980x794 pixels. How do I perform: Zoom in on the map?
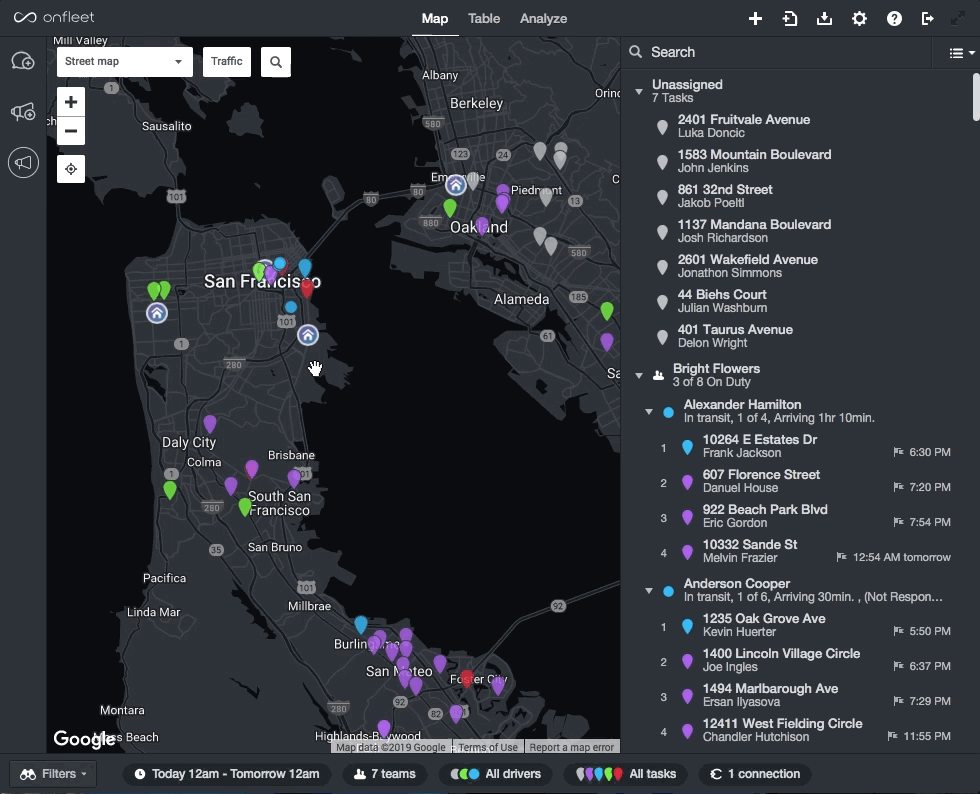(x=71, y=102)
